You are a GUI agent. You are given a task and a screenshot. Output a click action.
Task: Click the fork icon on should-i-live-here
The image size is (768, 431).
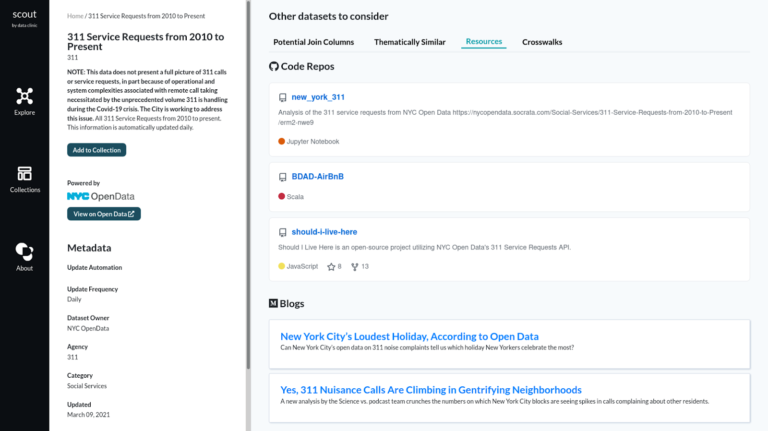coord(355,266)
